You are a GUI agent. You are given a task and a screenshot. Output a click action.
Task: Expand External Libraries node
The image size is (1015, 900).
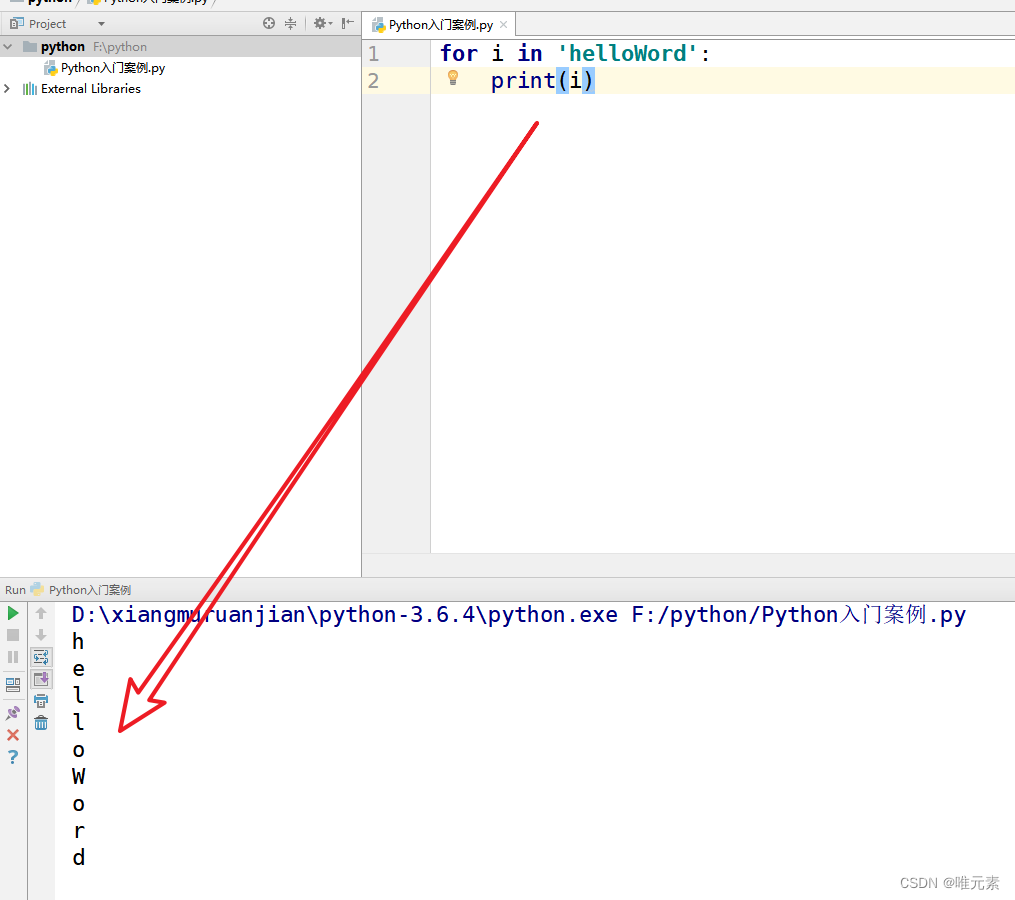pyautogui.click(x=7, y=89)
